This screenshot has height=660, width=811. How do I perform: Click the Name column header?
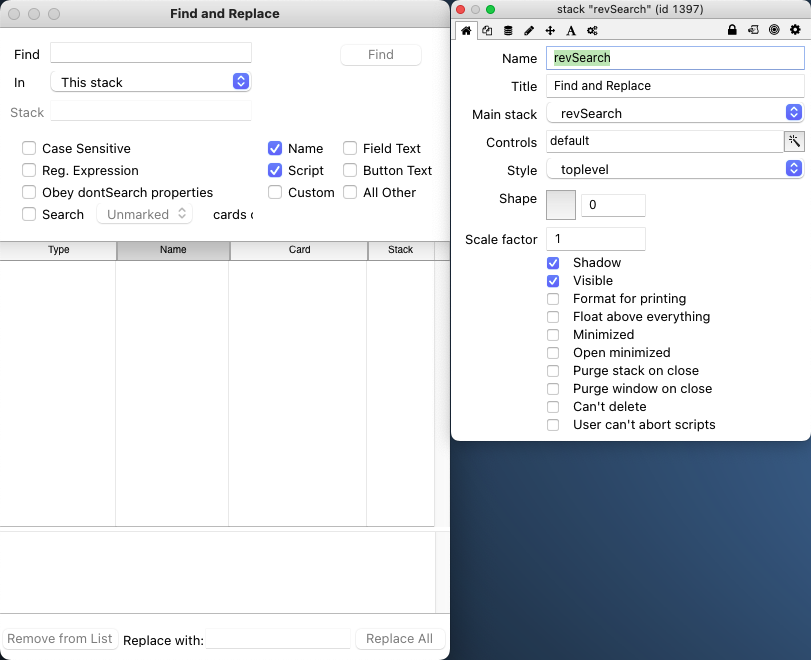tap(173, 250)
